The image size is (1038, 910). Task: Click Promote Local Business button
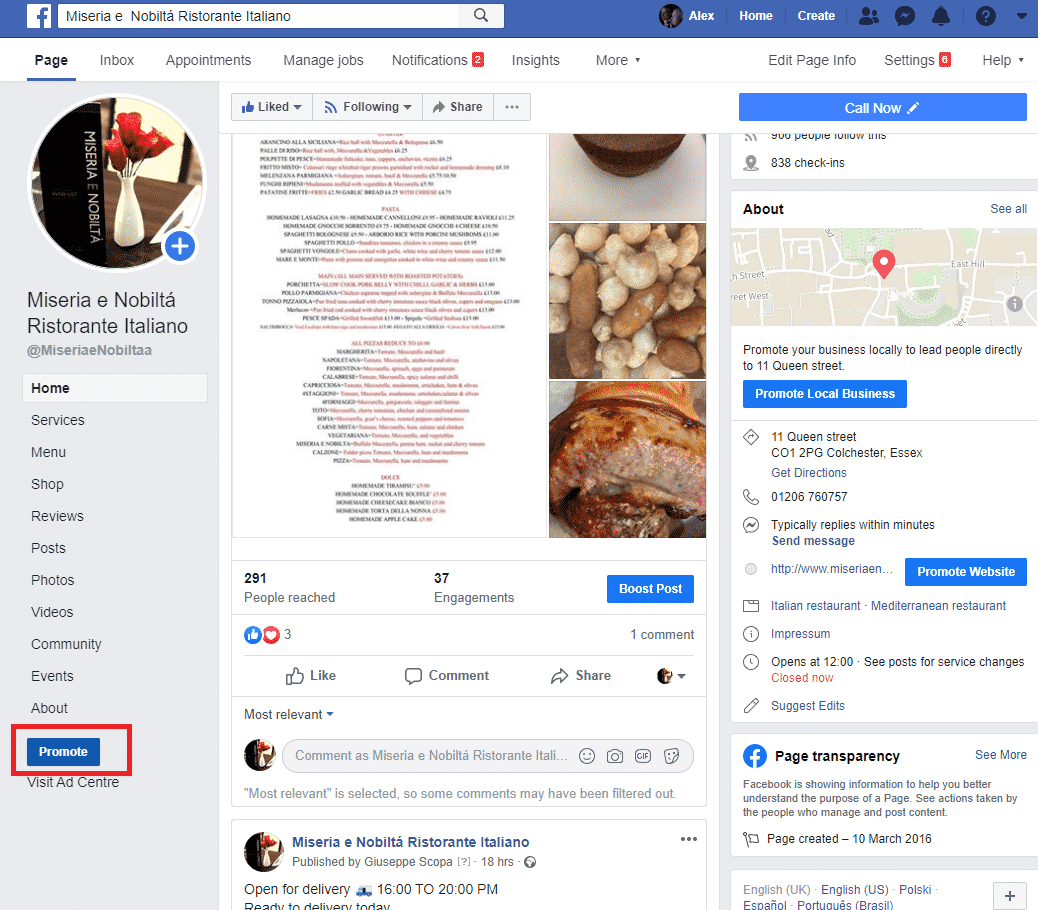point(825,394)
